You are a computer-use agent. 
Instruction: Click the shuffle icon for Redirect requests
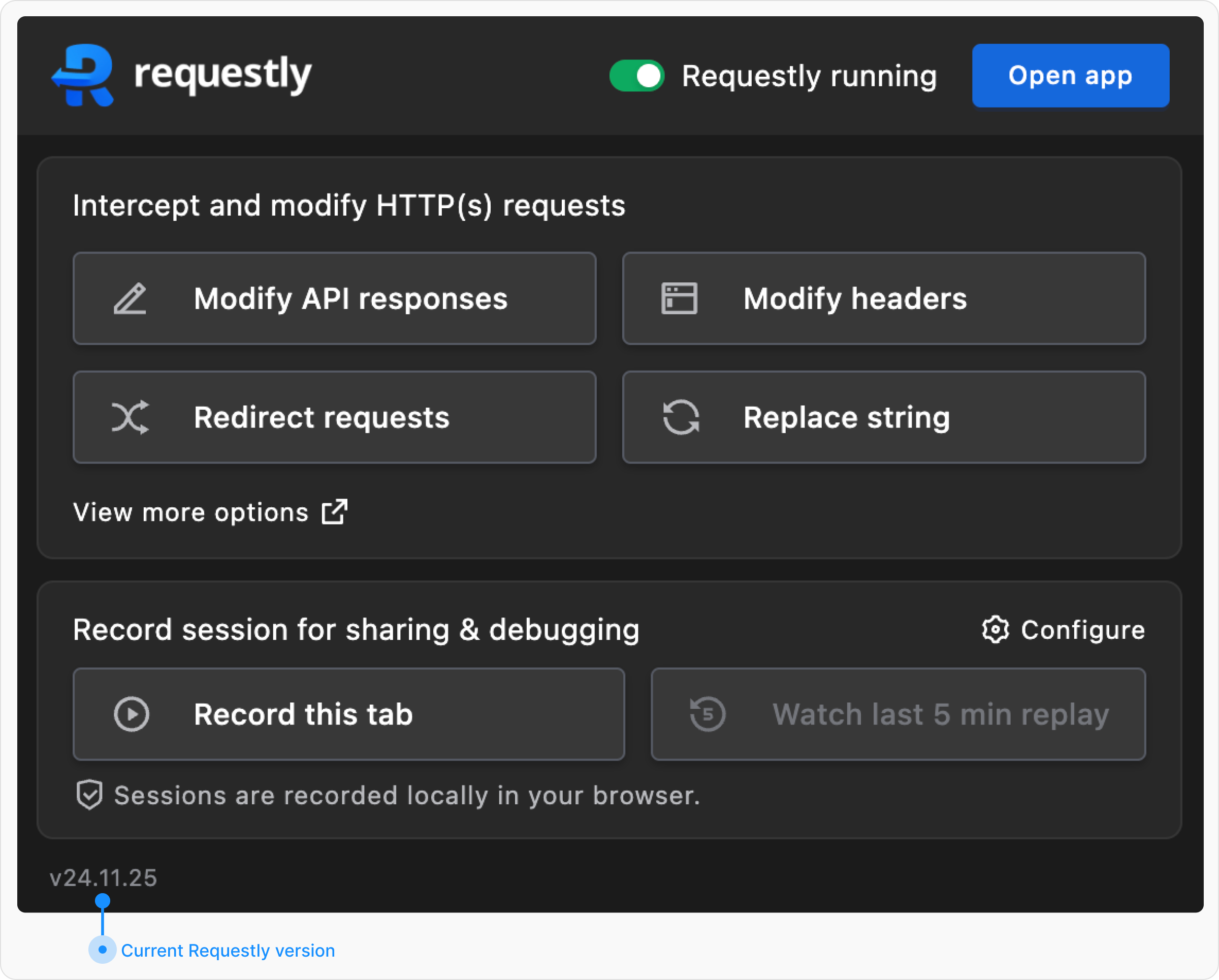click(130, 417)
